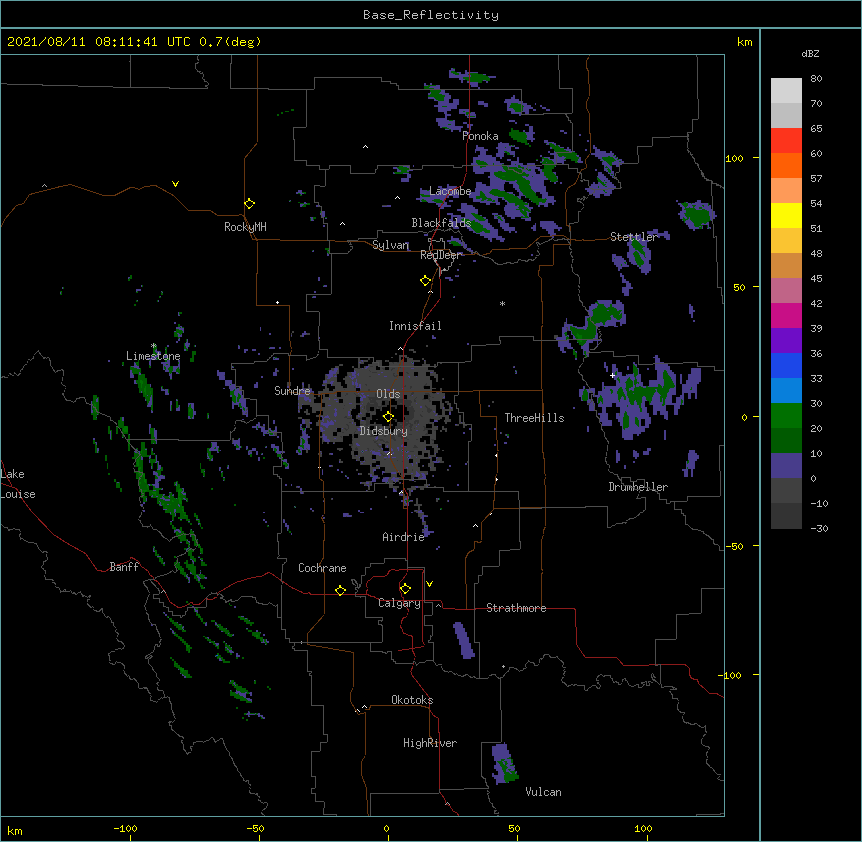This screenshot has width=862, height=842.
Task: Click the Innisfail city label
Action: [415, 326]
